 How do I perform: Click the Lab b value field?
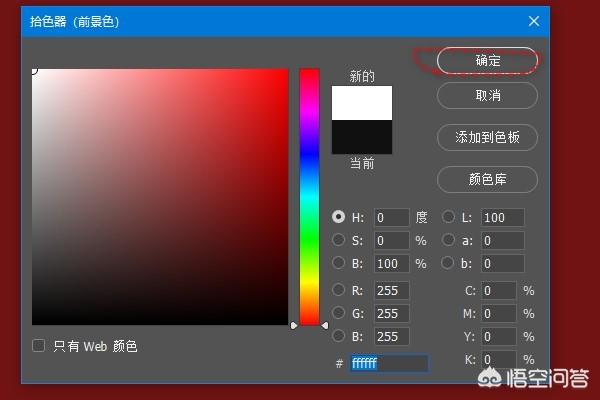[502, 263]
